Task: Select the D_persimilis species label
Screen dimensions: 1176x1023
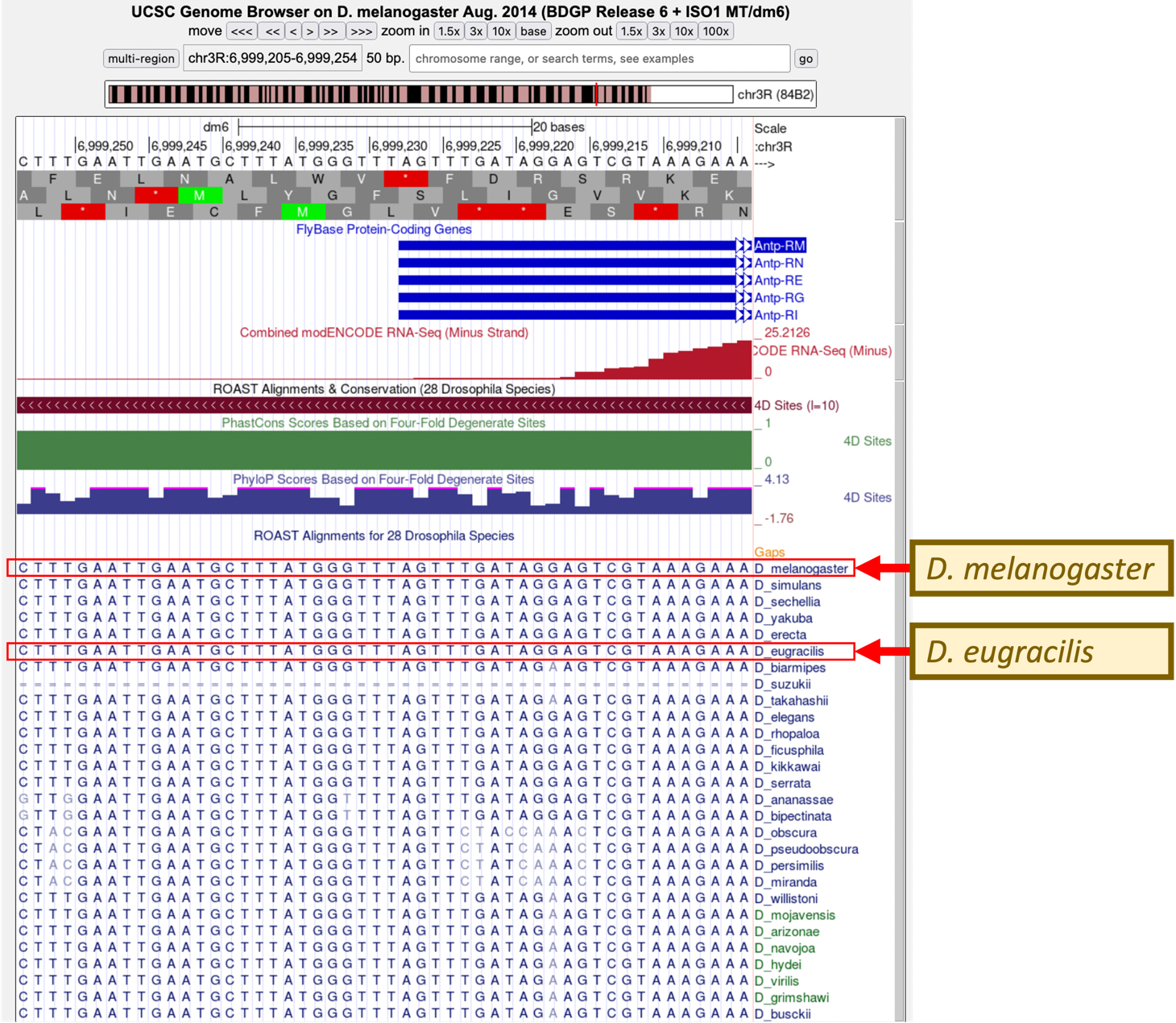Action: pos(789,866)
